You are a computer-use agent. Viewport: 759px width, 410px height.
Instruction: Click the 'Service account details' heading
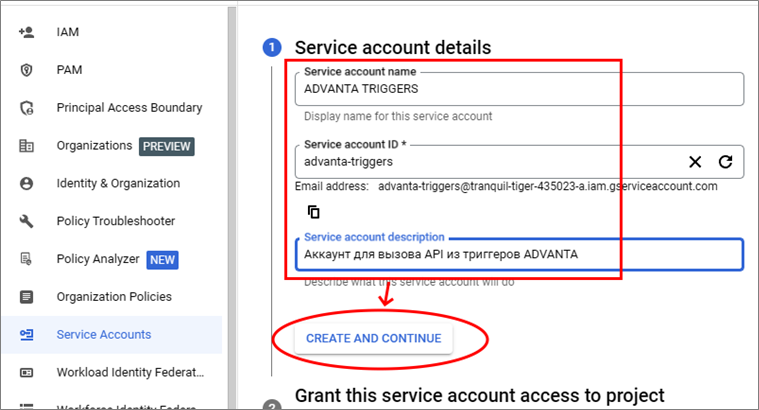pos(393,47)
